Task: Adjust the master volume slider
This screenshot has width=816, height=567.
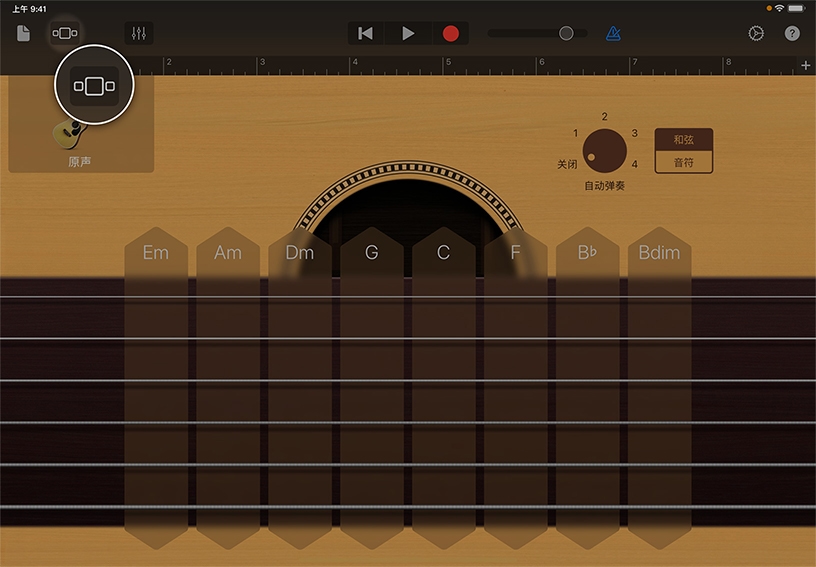Action: (x=566, y=33)
